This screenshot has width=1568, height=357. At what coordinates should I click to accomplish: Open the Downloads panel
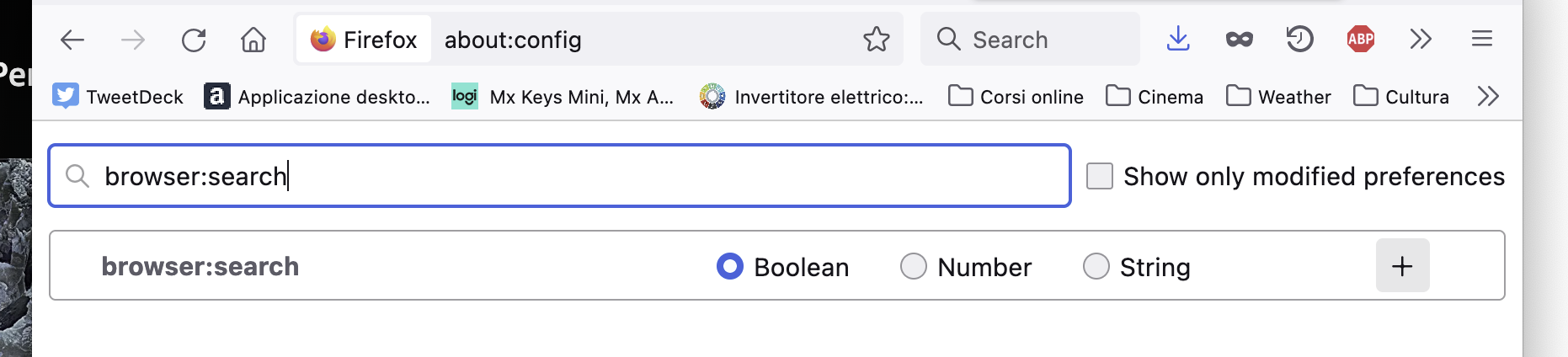pyautogui.click(x=1178, y=39)
